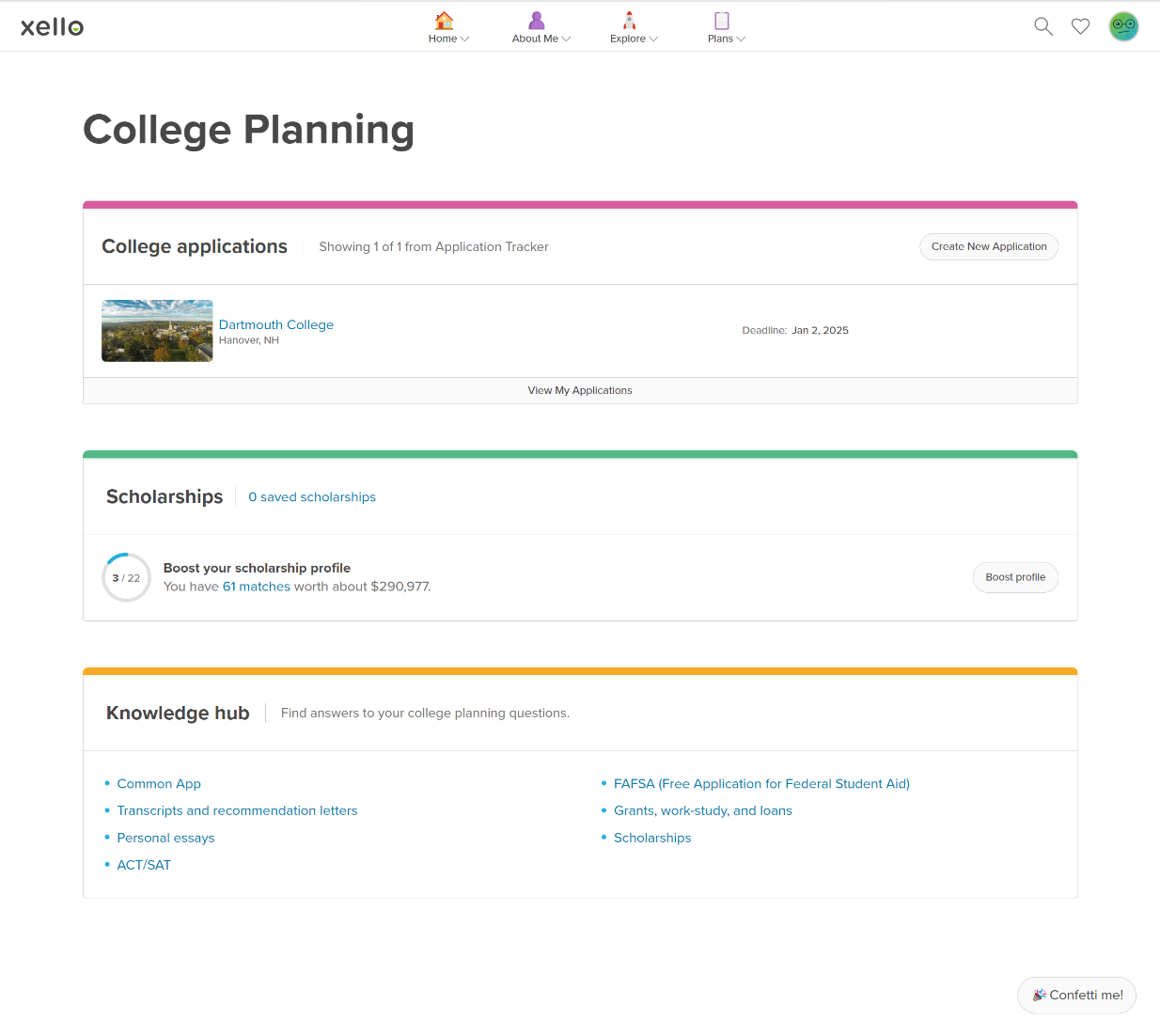
Task: Click the search magnifying glass icon
Action: click(x=1043, y=26)
